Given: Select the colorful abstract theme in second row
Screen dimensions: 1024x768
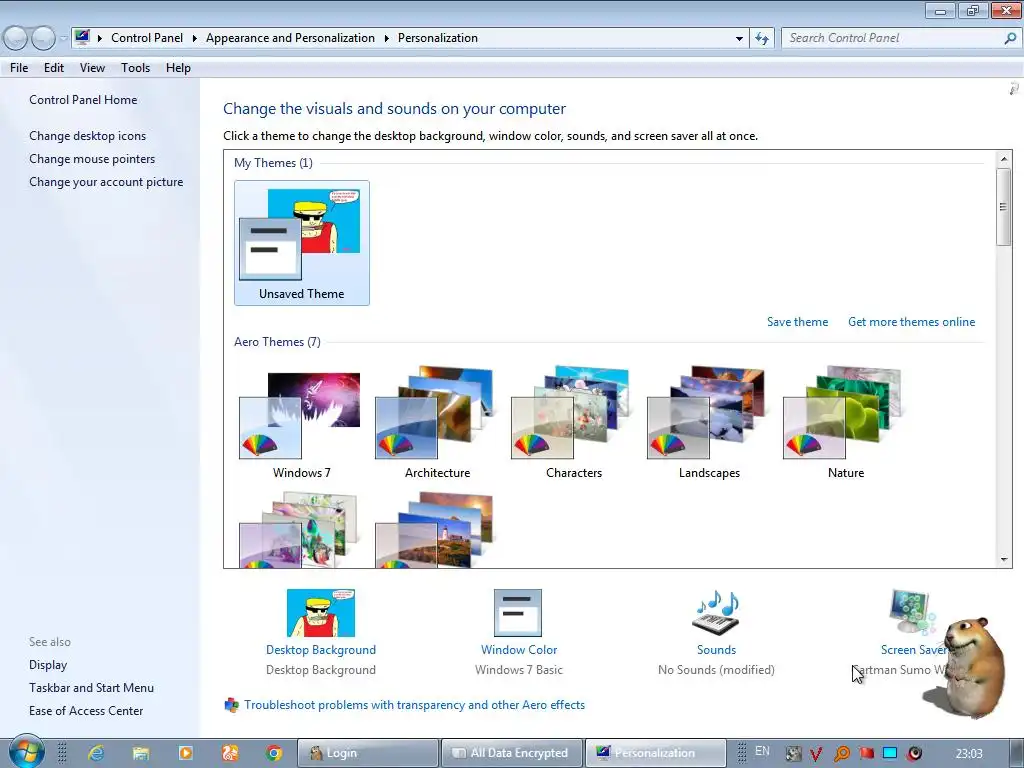Looking at the screenshot, I should click(298, 530).
